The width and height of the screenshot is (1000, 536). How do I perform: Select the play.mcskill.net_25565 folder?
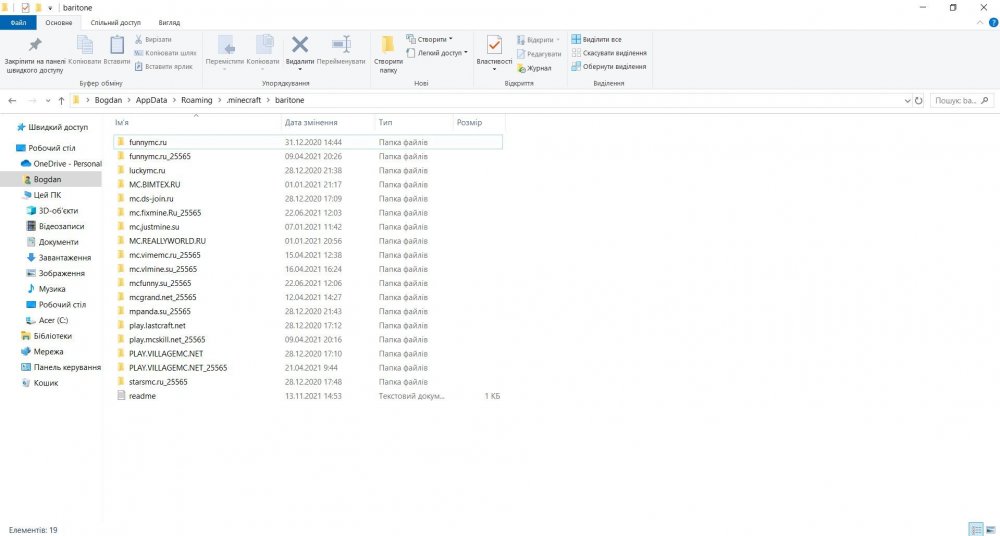point(308,339)
